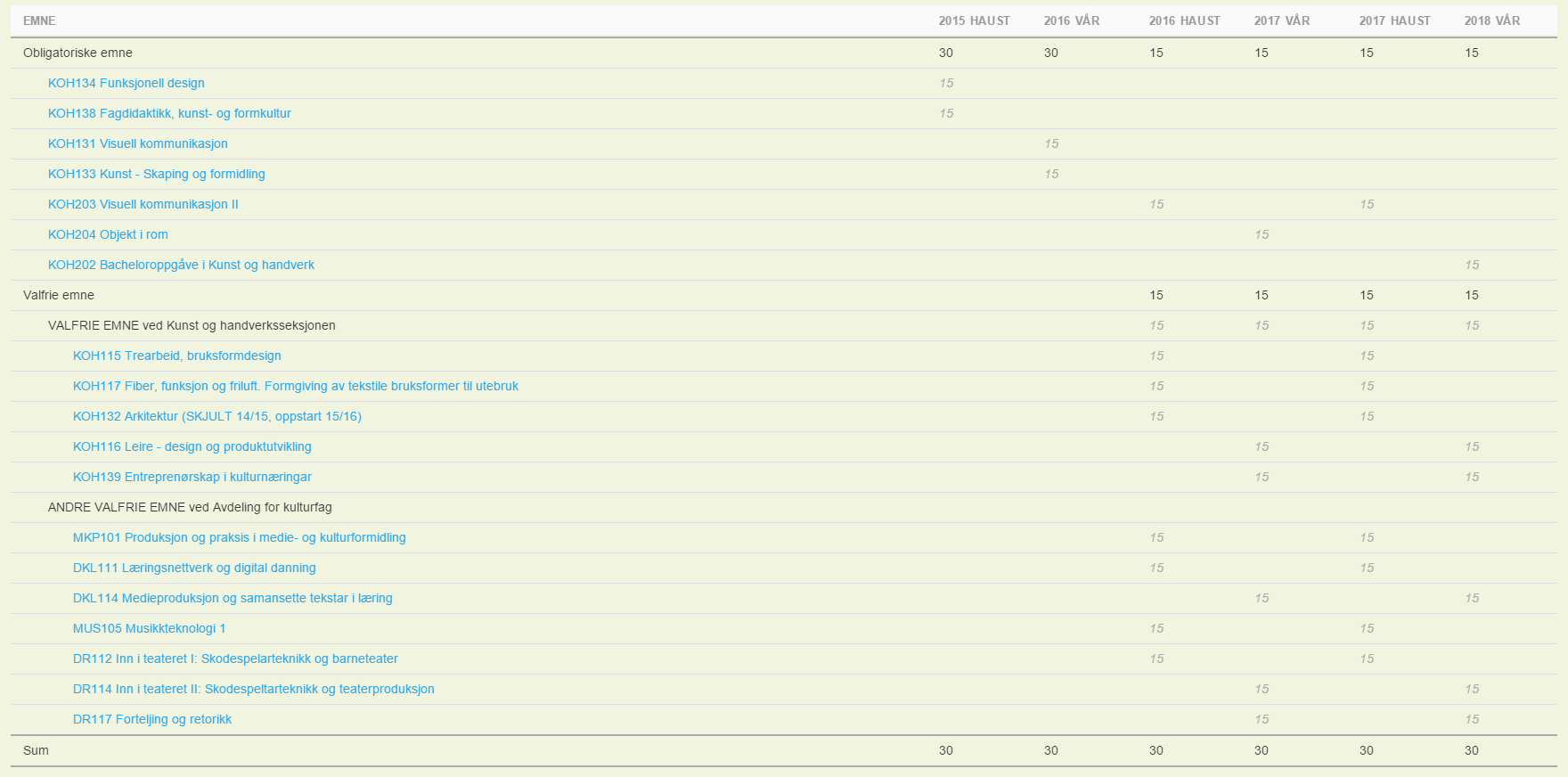Screen dimensions: 1568x777
Task: Click DR117 credit value 15 in 2018 VÅR
Action: [1472, 719]
